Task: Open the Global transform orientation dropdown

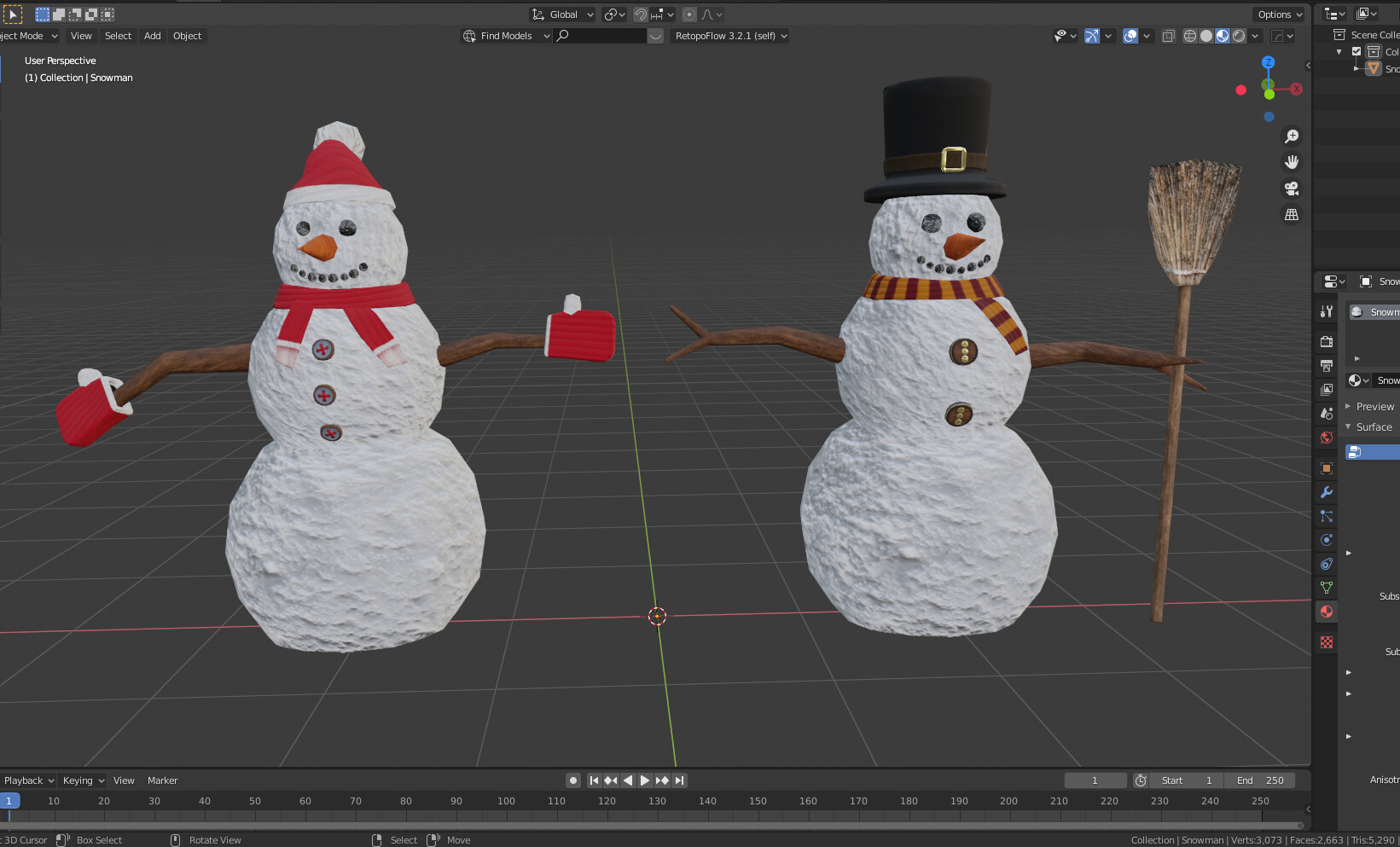Action: click(x=561, y=15)
